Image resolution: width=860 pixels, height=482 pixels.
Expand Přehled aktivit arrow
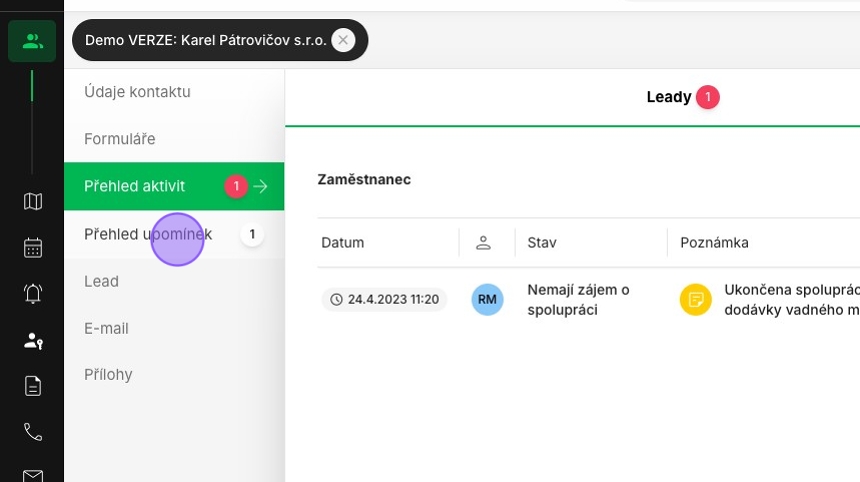(261, 186)
